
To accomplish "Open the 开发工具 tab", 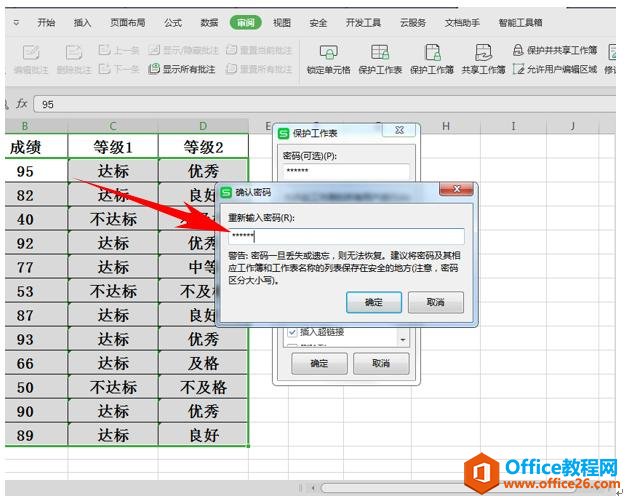I will (x=363, y=23).
